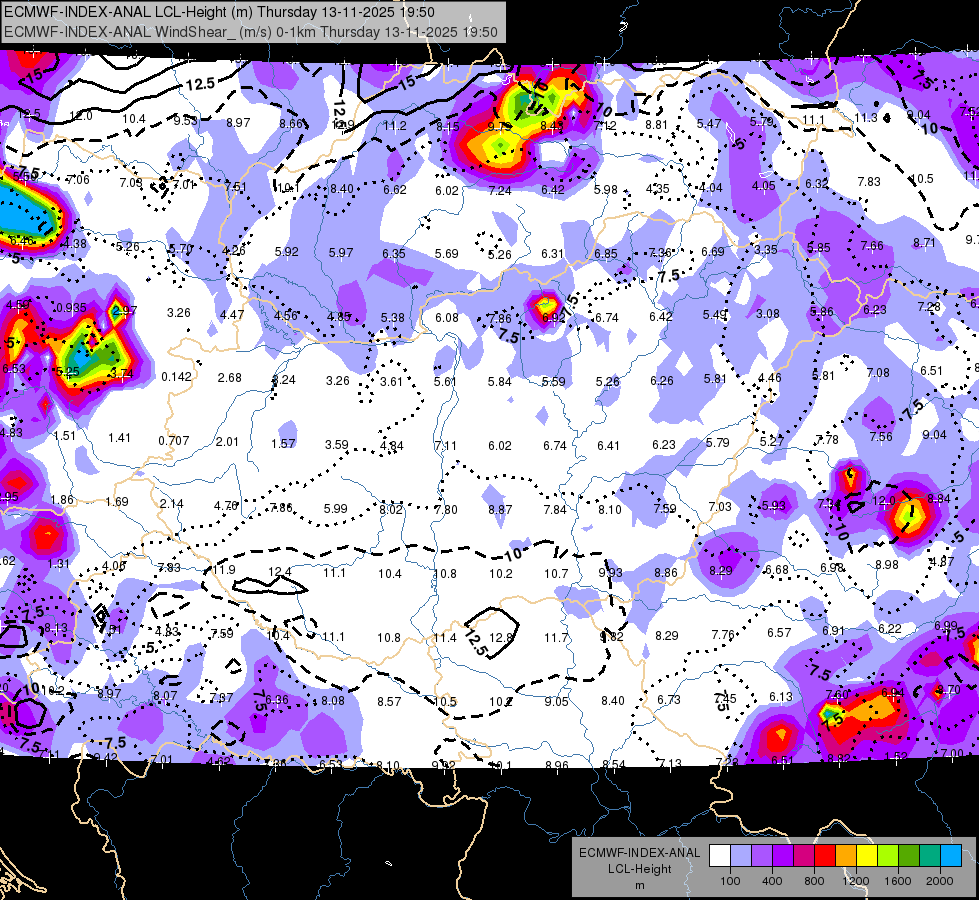
Task: Click the map value '2.14'
Action: point(172,503)
